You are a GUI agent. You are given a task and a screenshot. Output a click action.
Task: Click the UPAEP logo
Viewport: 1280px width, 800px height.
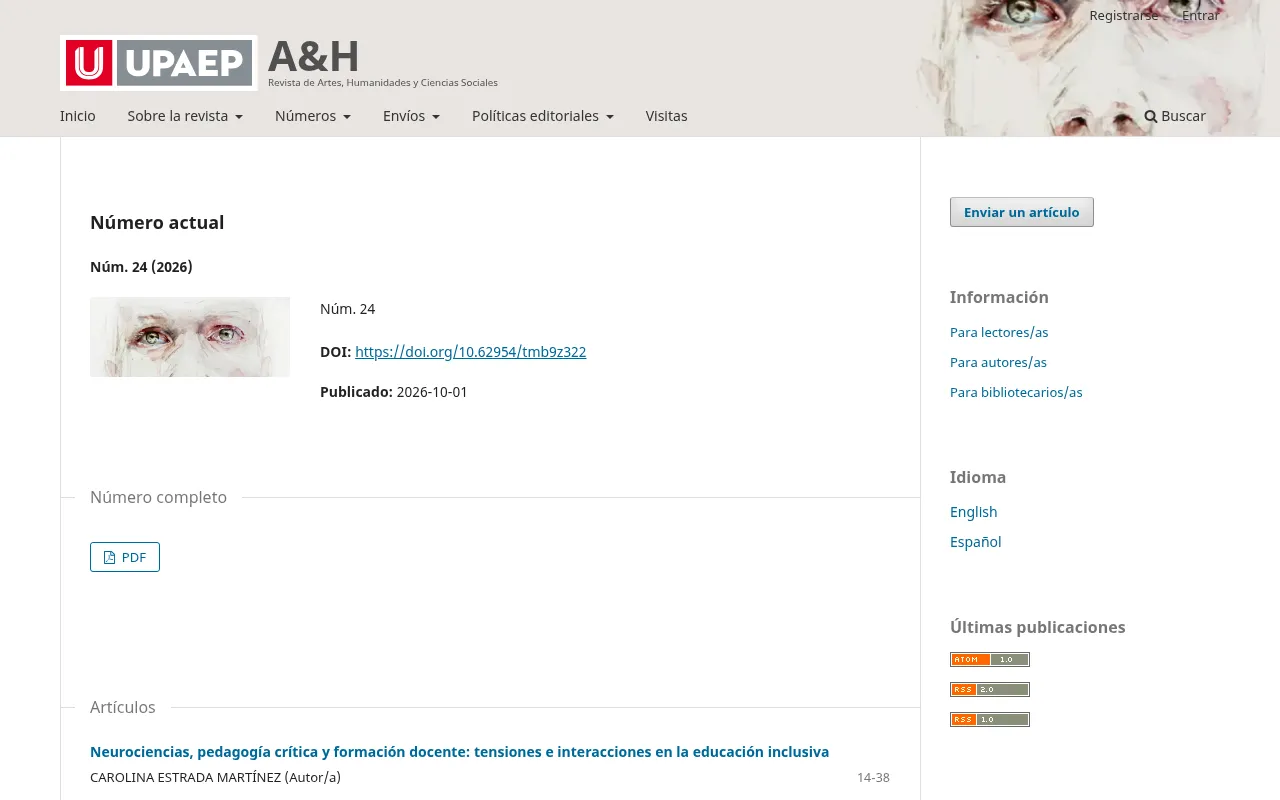158,63
